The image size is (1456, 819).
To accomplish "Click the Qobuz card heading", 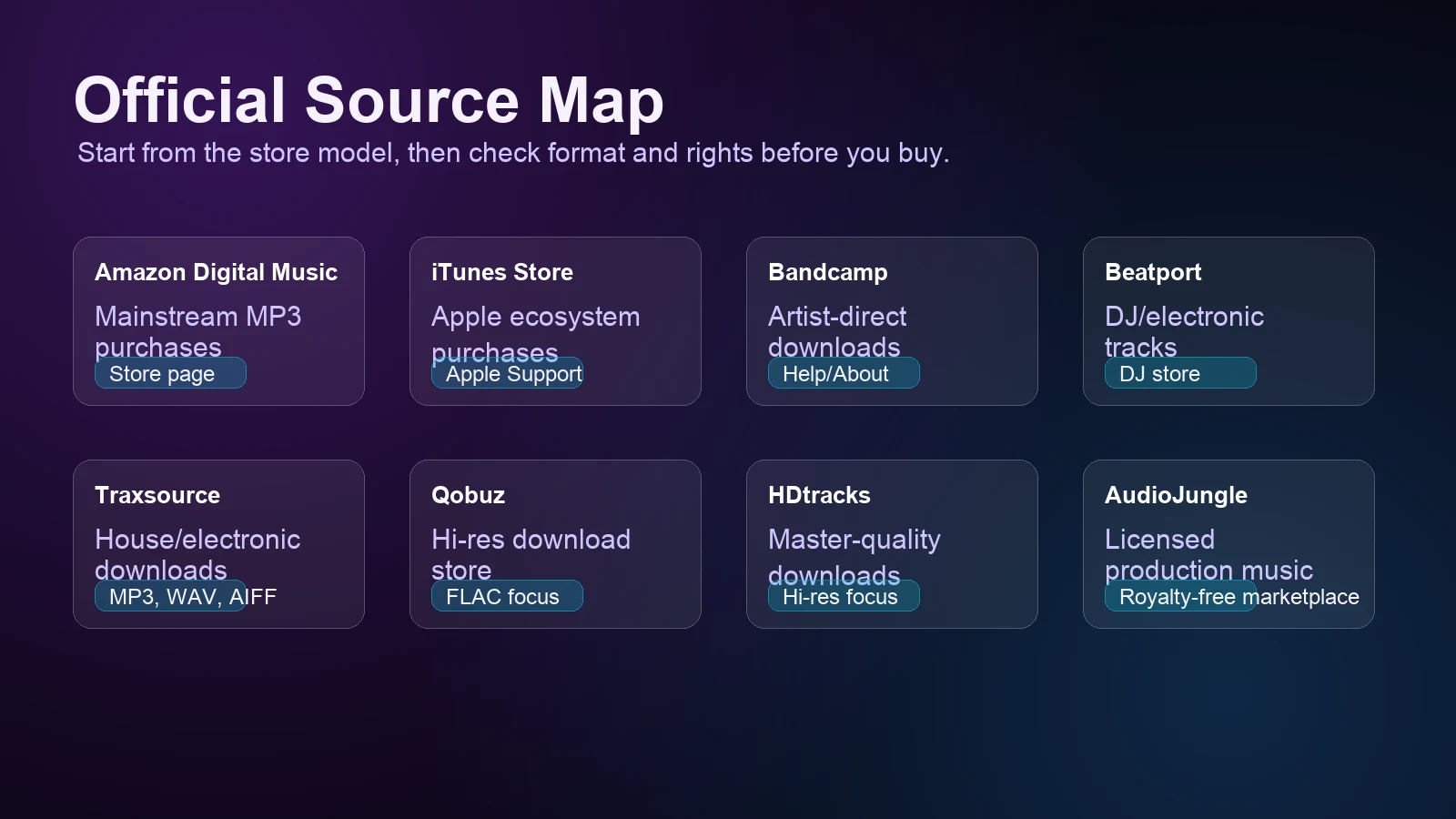I will [x=468, y=495].
